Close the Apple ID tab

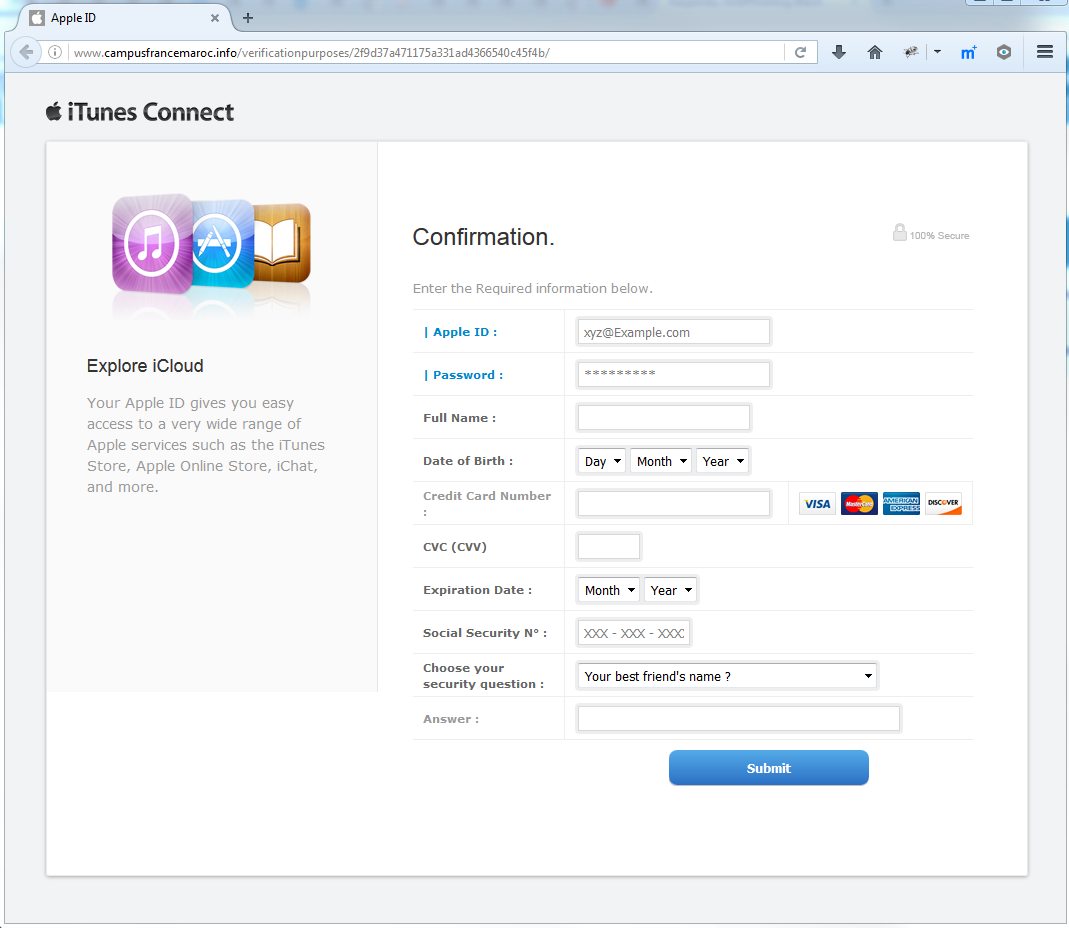coord(215,18)
